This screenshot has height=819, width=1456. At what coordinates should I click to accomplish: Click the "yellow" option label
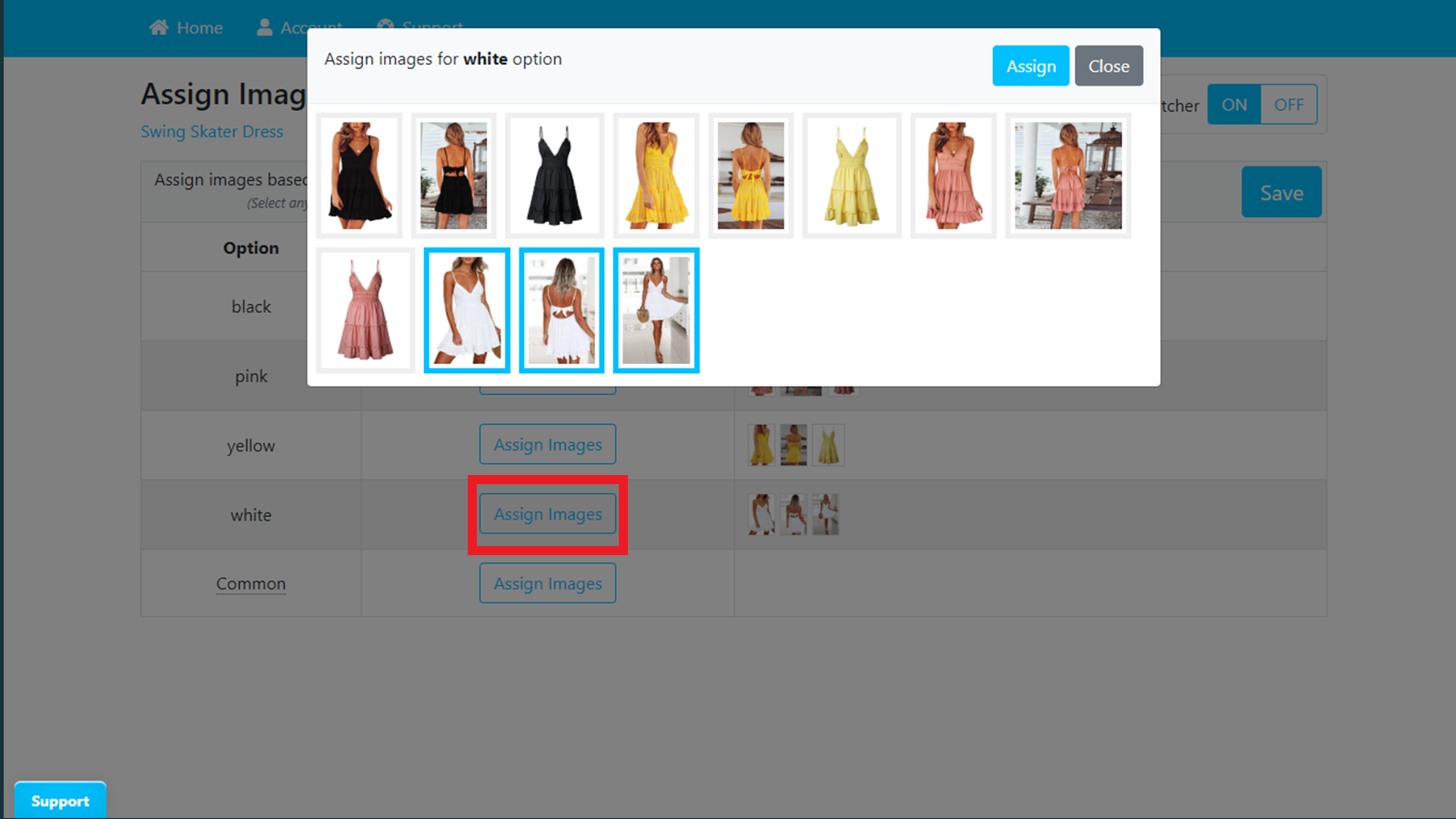251,446
